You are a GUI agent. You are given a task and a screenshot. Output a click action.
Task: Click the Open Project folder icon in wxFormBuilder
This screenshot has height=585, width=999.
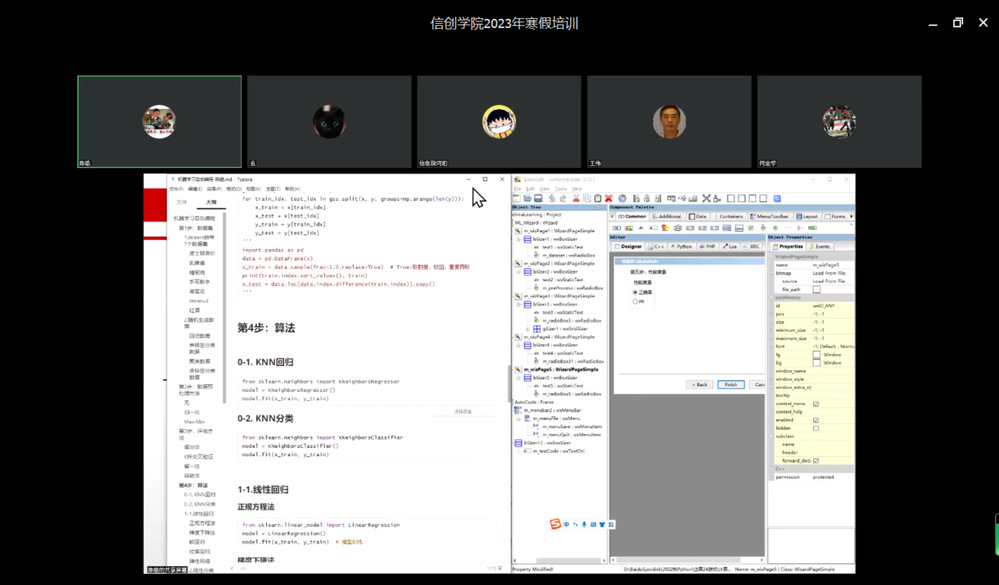tap(528, 199)
